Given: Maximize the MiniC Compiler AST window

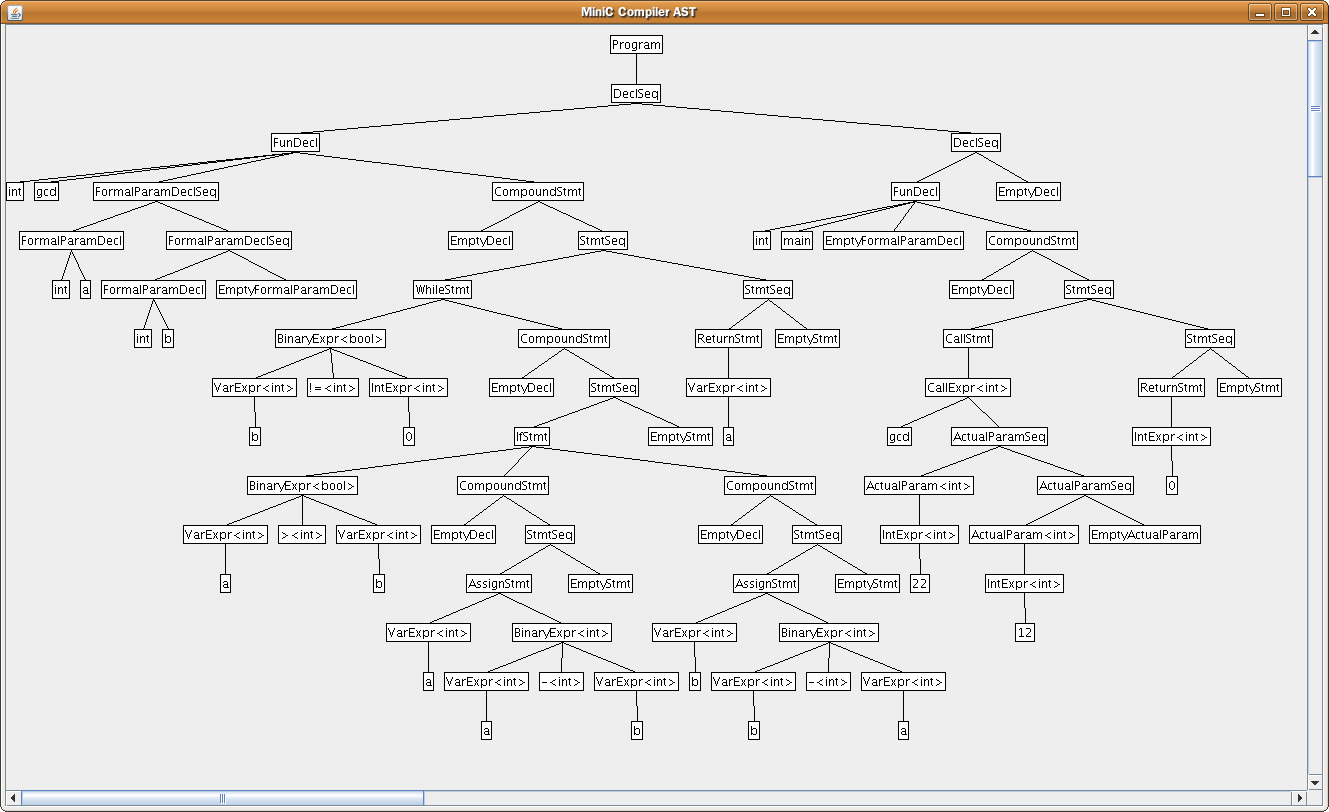Looking at the screenshot, I should 1286,12.
